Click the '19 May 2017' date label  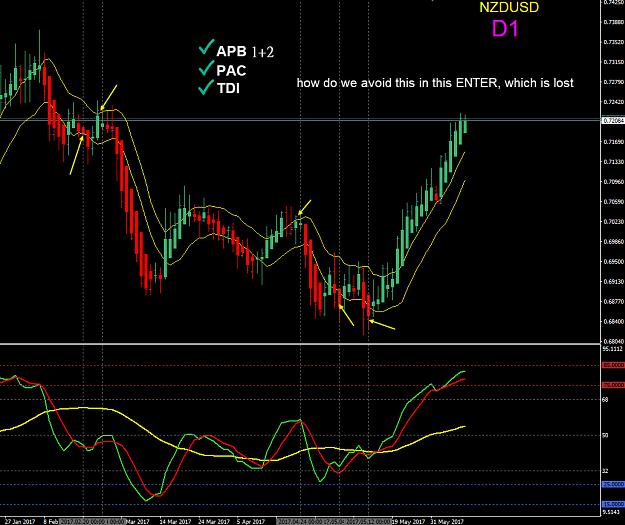click(x=408, y=521)
